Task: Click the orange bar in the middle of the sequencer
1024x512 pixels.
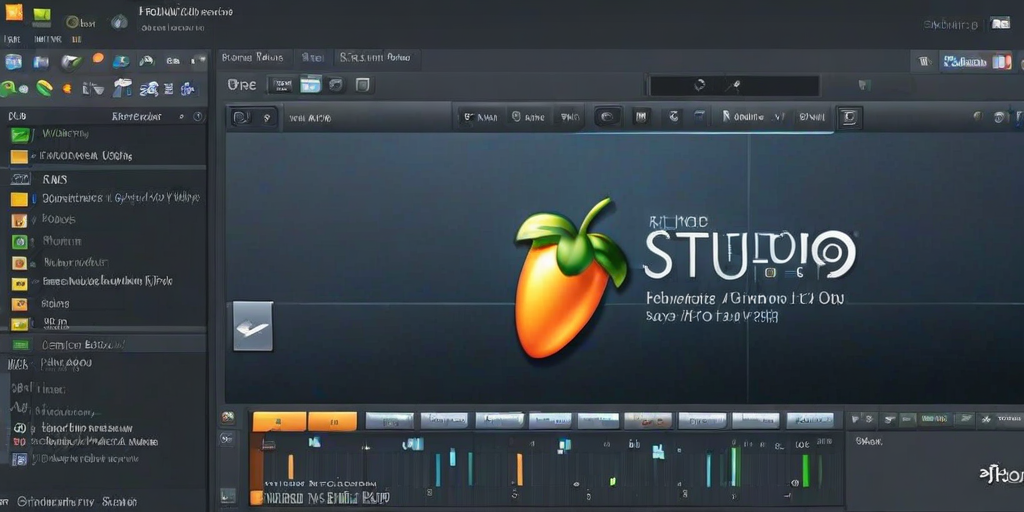Action: coord(520,470)
